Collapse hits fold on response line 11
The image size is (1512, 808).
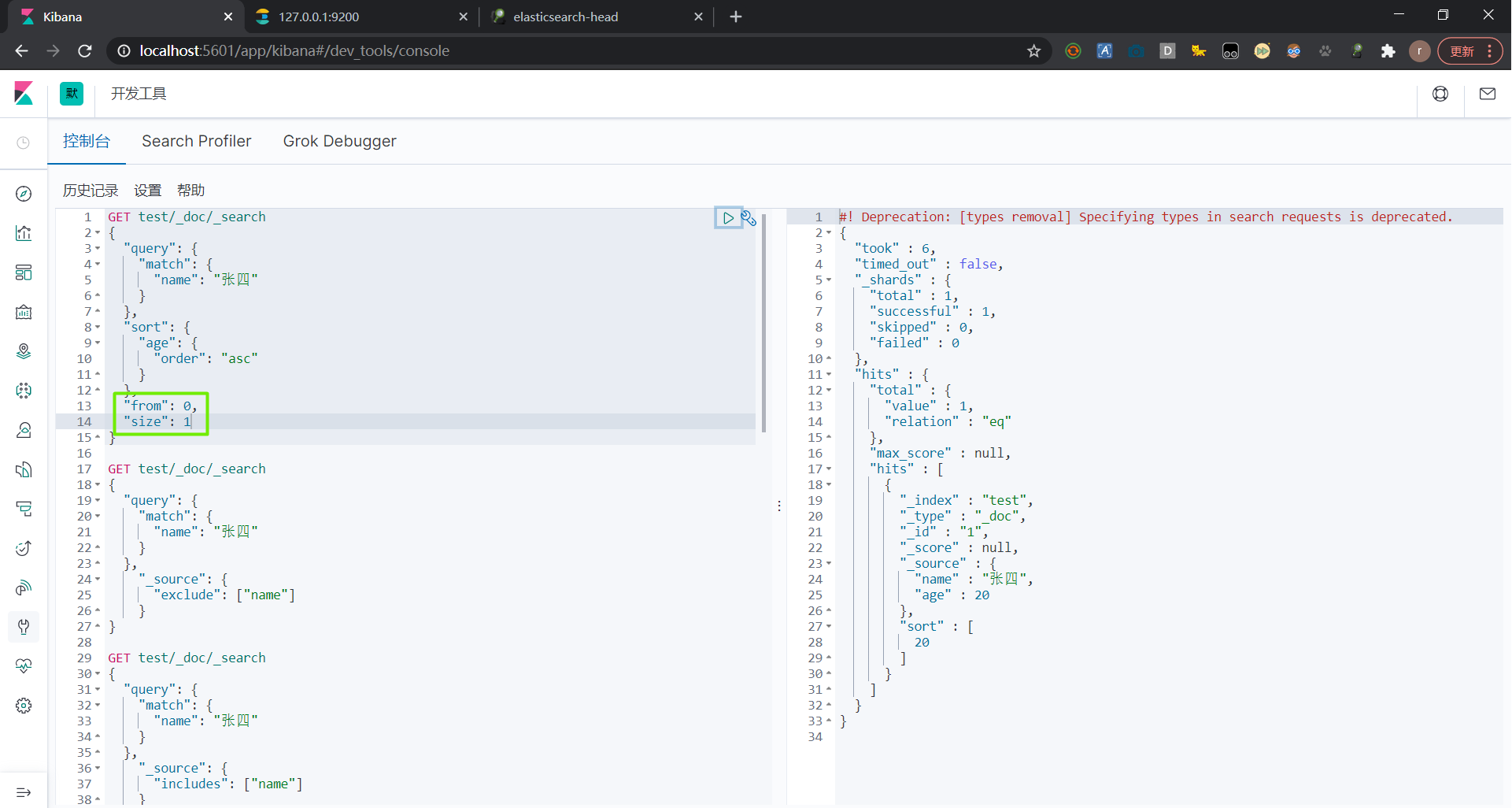pyautogui.click(x=829, y=375)
